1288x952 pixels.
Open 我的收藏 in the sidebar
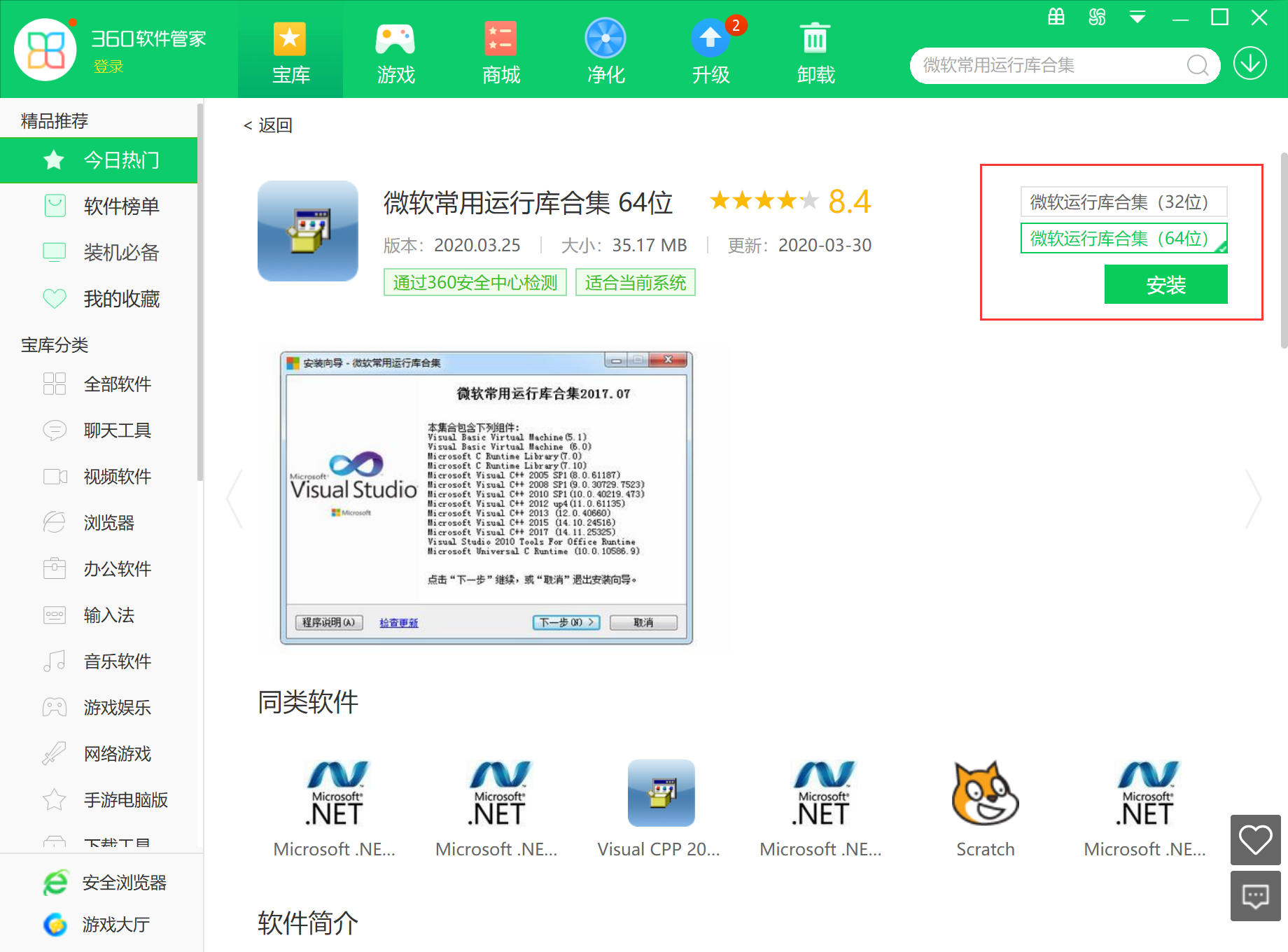click(x=99, y=299)
